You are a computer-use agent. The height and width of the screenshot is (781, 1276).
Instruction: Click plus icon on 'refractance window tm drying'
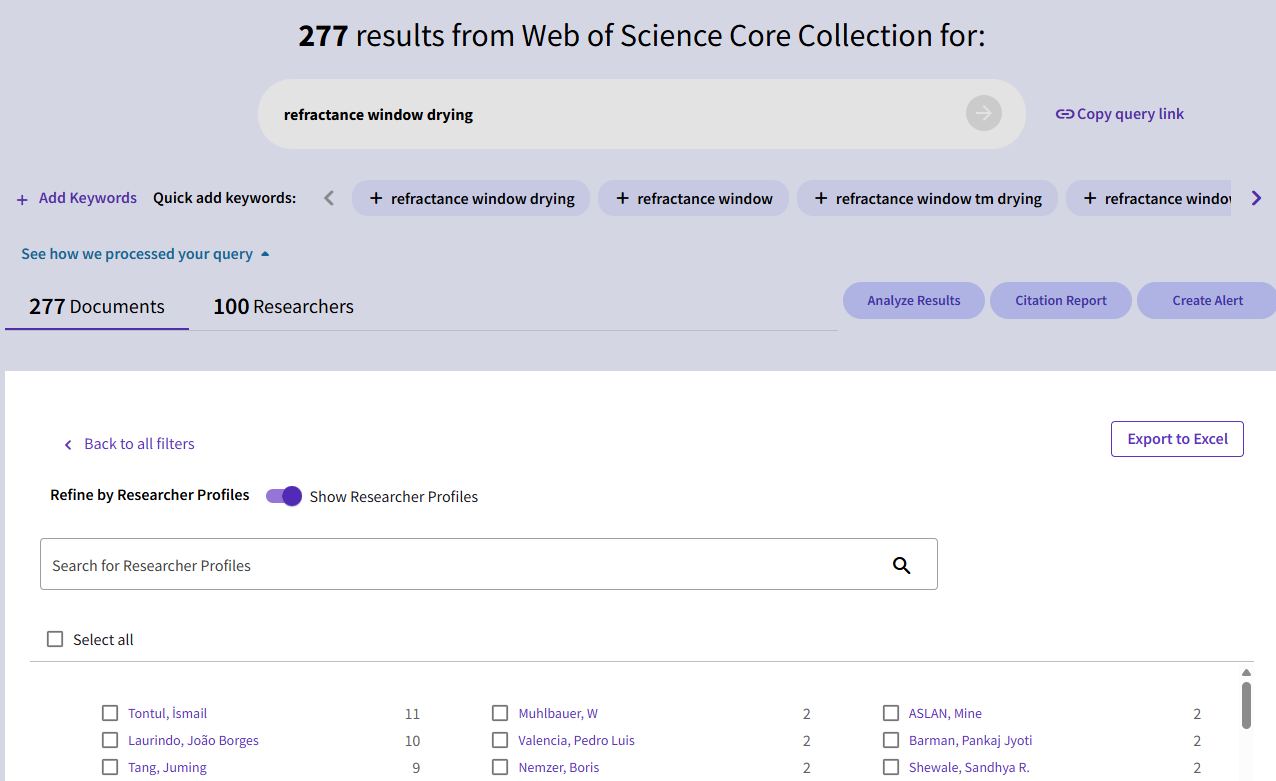(x=821, y=198)
